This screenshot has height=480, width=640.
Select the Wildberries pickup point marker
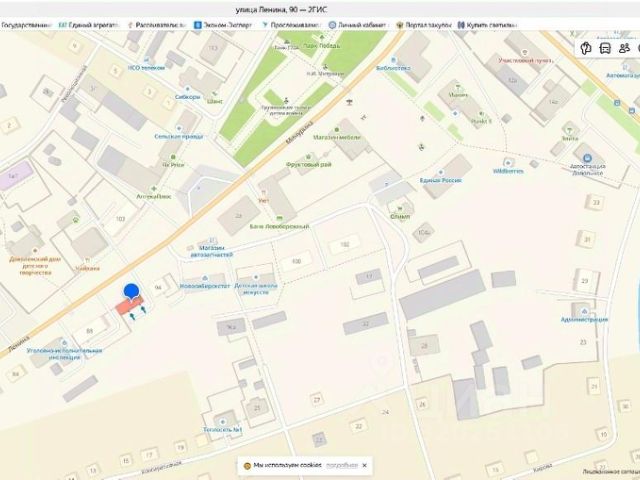pyautogui.click(x=508, y=163)
